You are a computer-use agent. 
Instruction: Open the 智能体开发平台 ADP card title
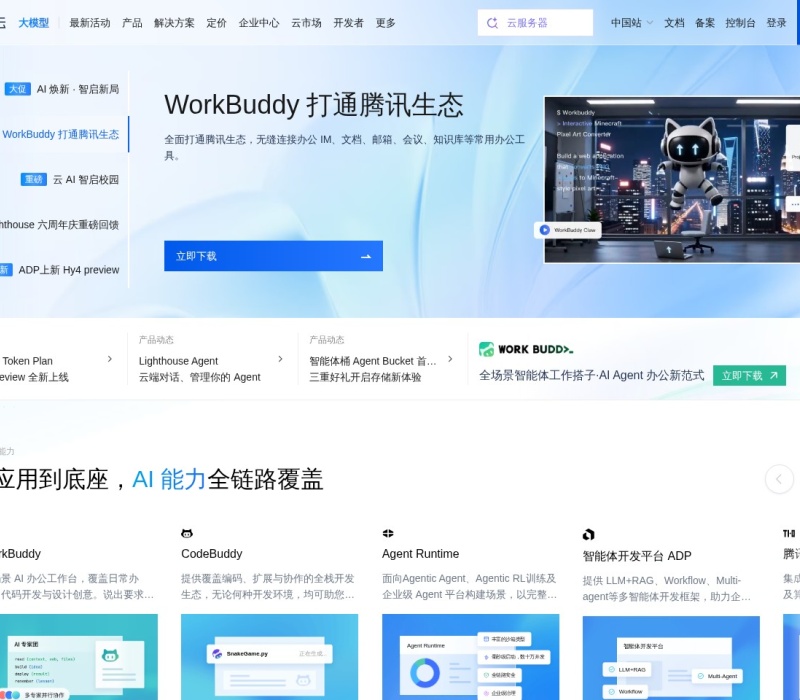pos(637,556)
